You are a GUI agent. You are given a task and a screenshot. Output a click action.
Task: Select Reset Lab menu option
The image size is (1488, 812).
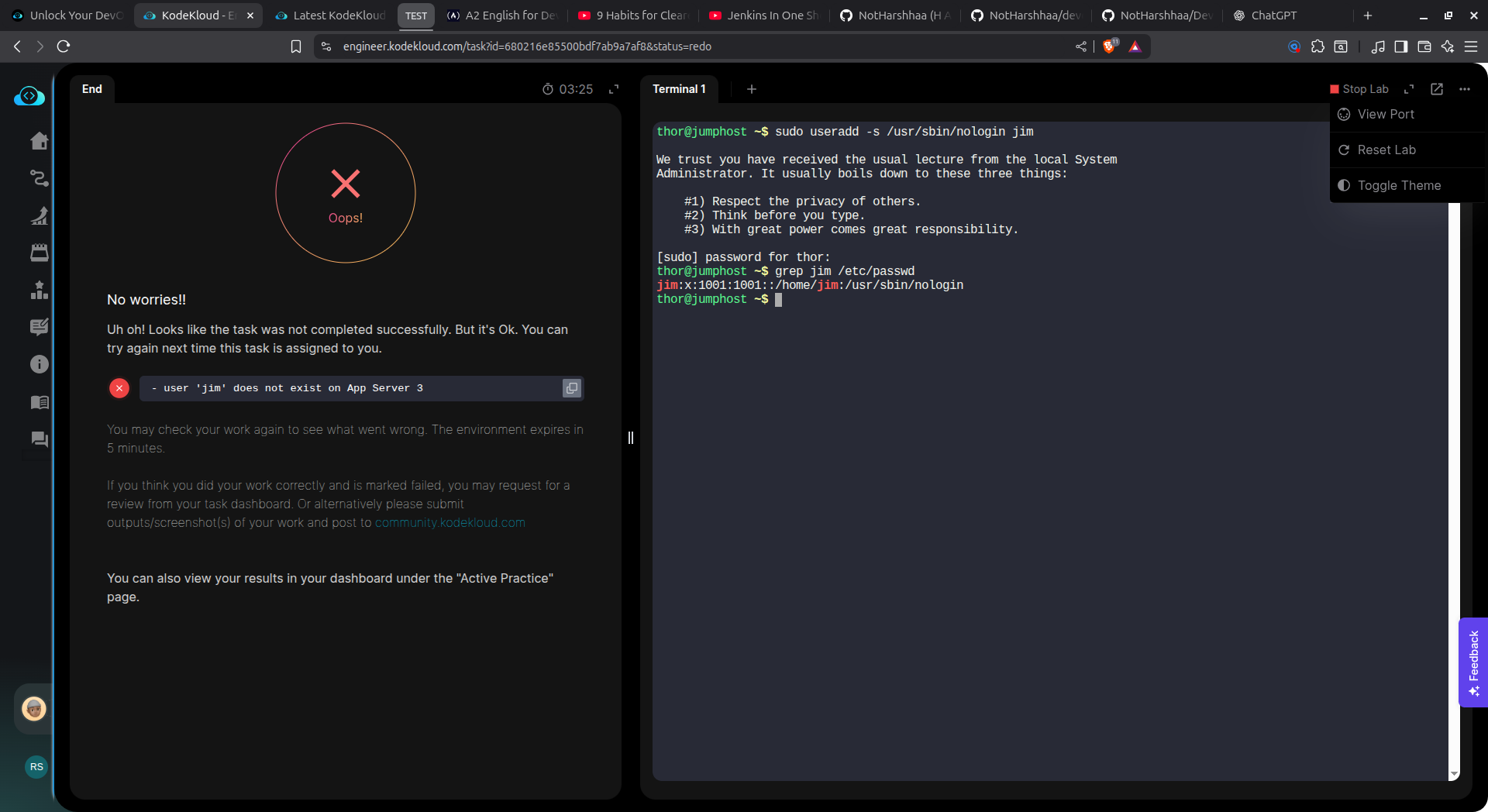1386,150
